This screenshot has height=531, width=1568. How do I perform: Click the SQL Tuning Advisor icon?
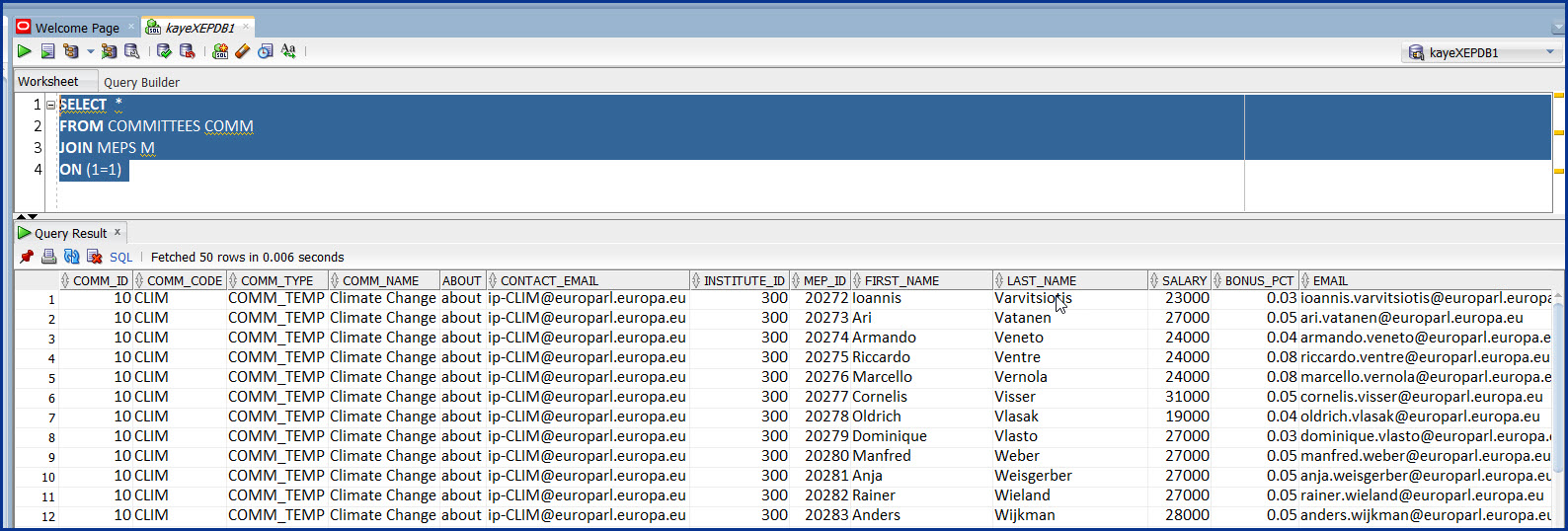pyautogui.click(x=131, y=51)
